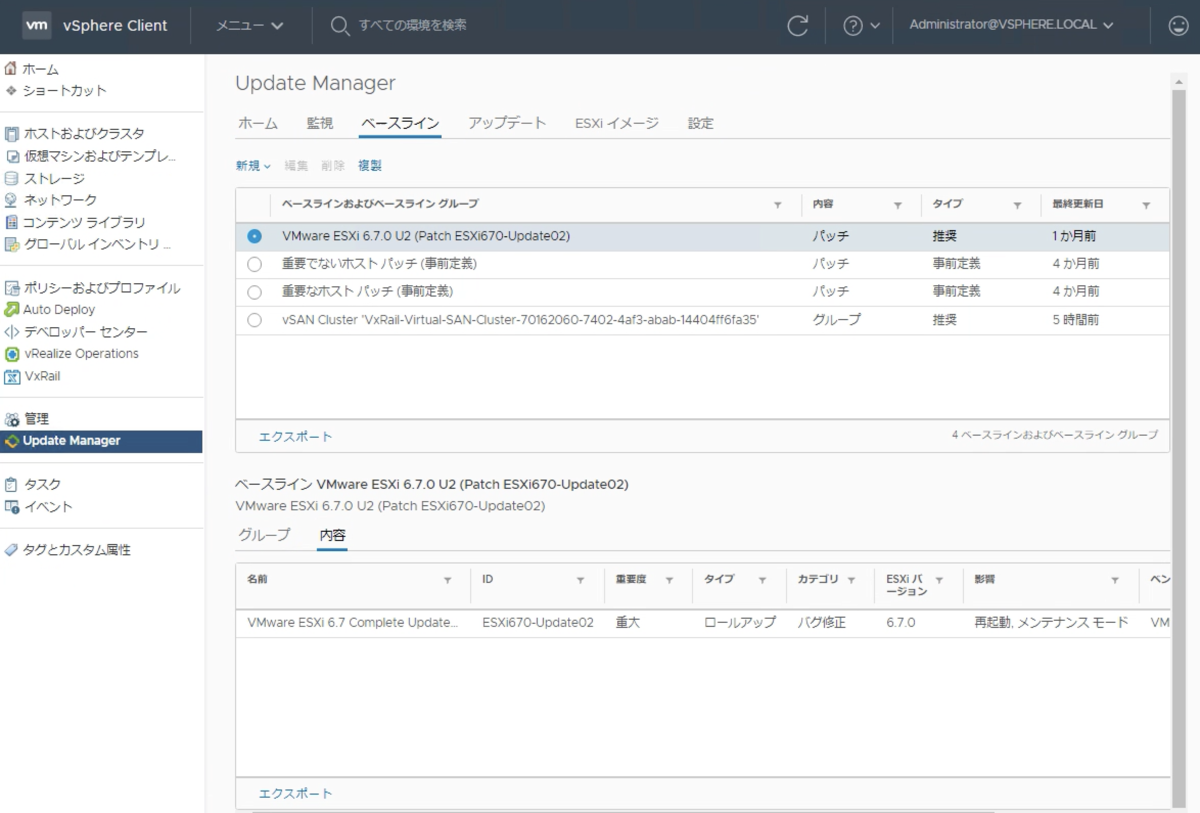1200x813 pixels.
Task: Click the ネットワーク icon in sidebar
Action: click(x=12, y=200)
